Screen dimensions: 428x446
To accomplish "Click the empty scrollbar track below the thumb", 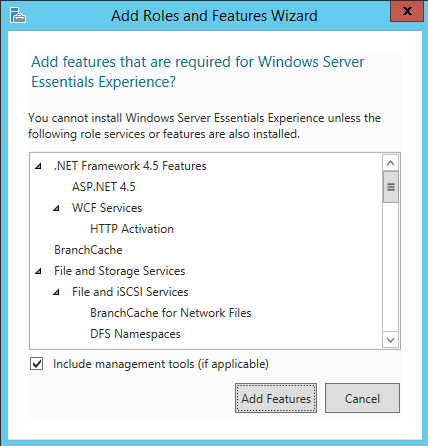I will 391,267.
